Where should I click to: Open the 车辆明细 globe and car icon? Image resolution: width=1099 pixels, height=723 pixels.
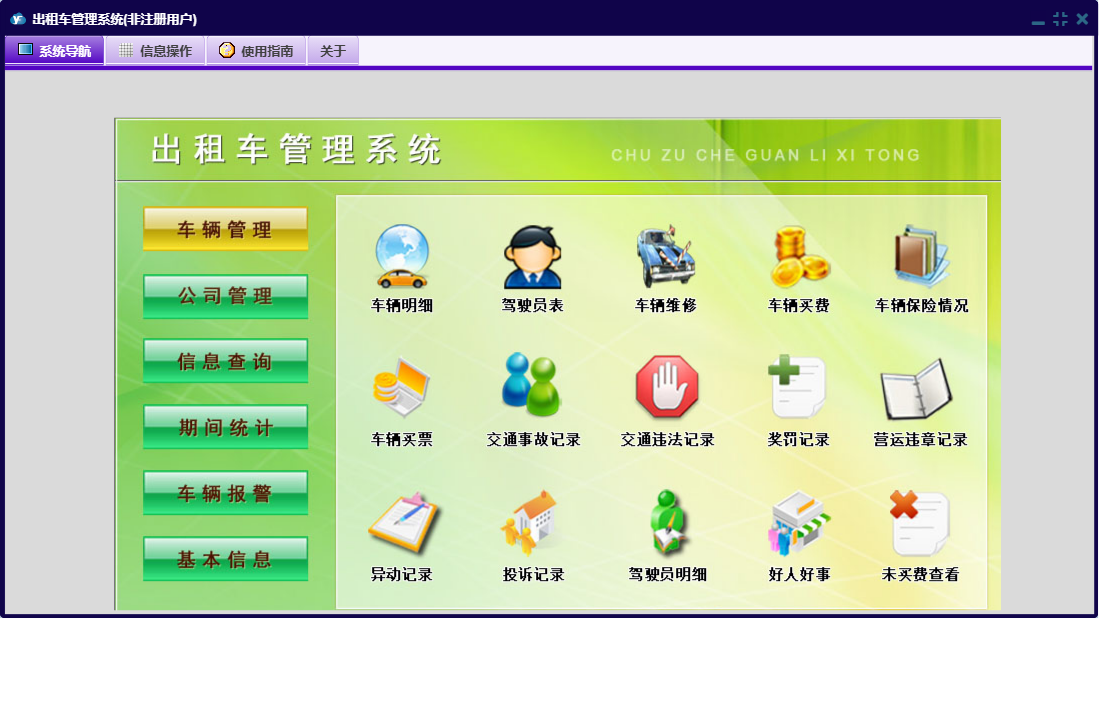pos(402,256)
